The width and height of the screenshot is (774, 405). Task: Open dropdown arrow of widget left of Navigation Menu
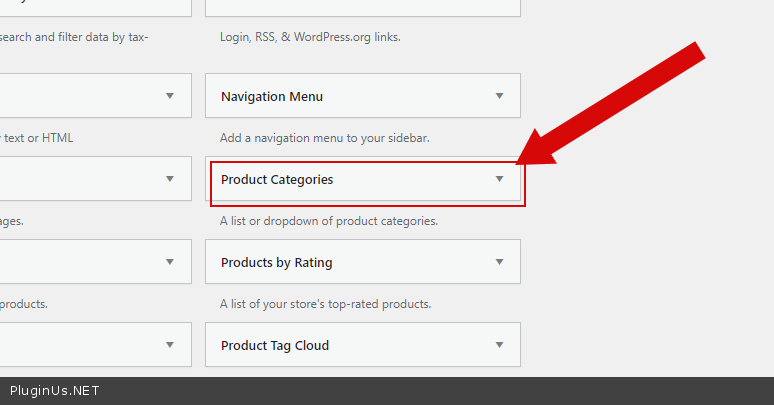(x=170, y=96)
